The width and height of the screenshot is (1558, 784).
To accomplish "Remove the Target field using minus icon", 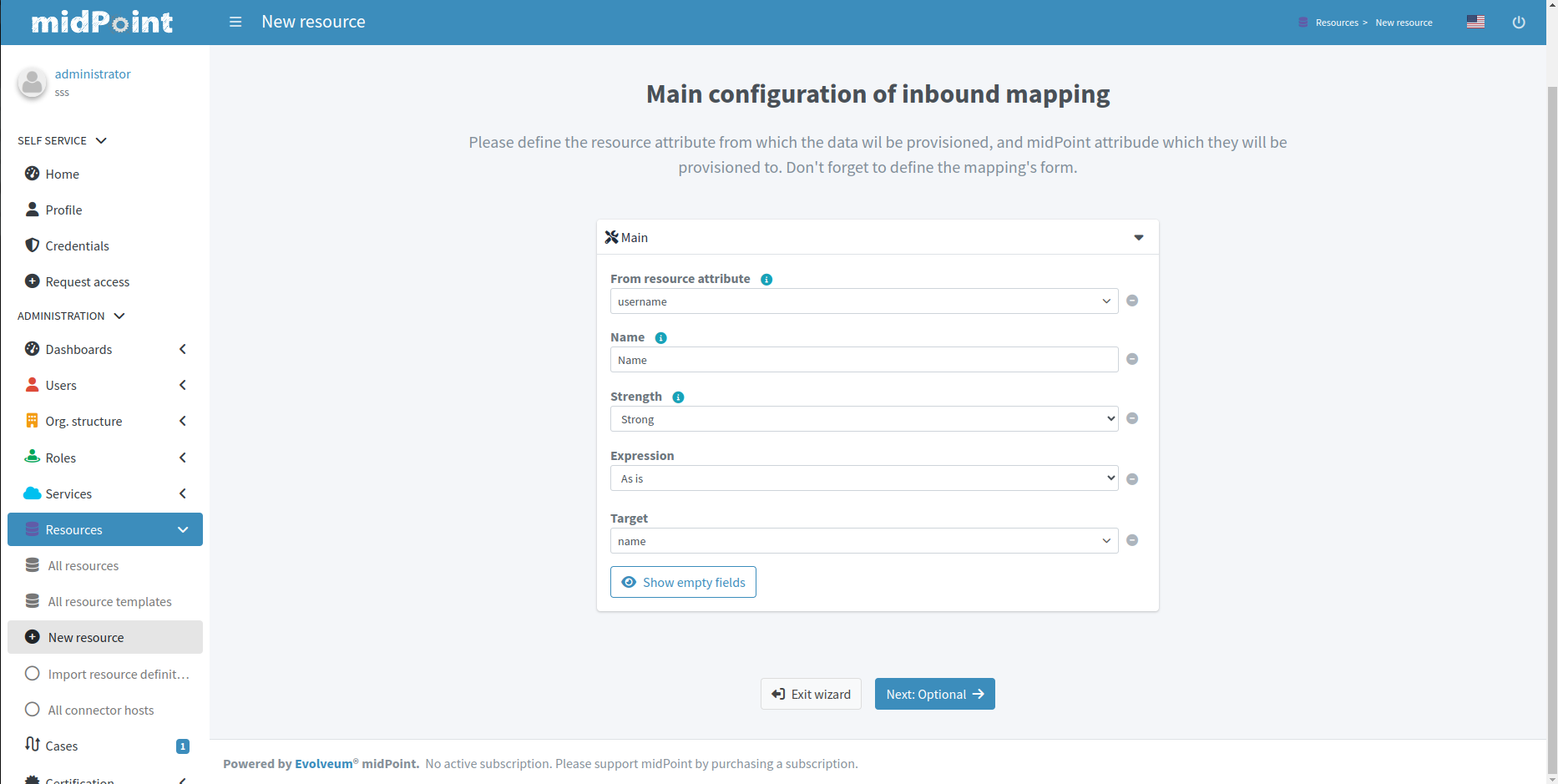I will click(1132, 540).
